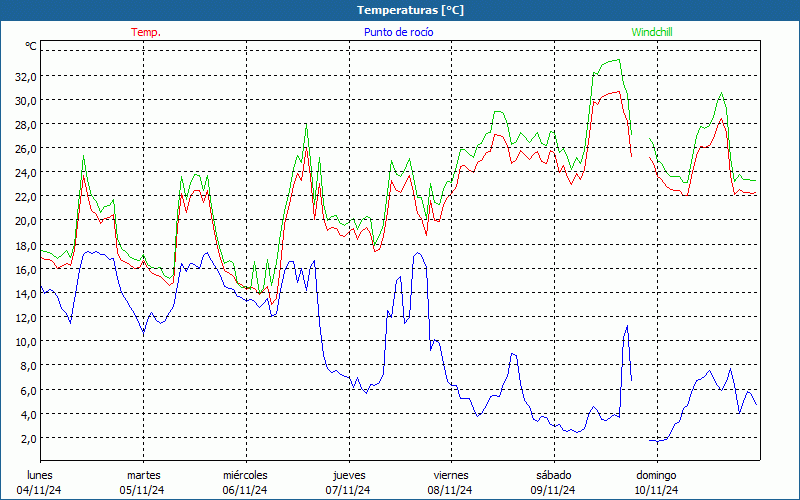
Task: Click the 14,0 y-axis value
Action: pos(26,293)
